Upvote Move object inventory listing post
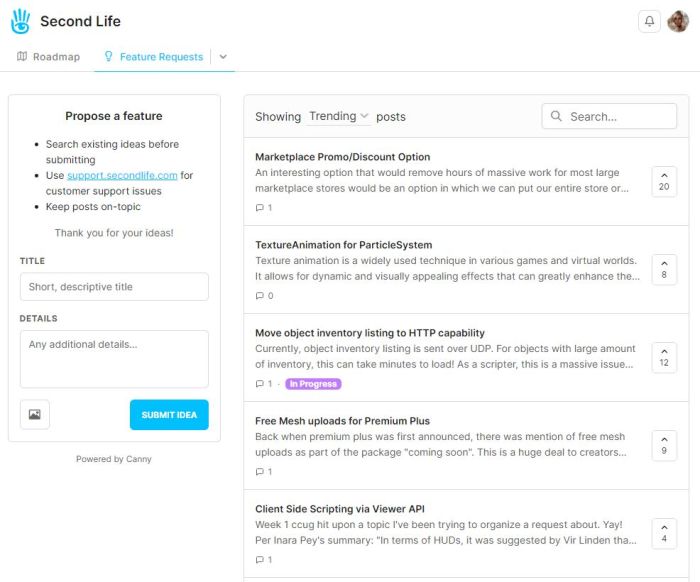Screen dimensions: 700x582 coord(664,357)
